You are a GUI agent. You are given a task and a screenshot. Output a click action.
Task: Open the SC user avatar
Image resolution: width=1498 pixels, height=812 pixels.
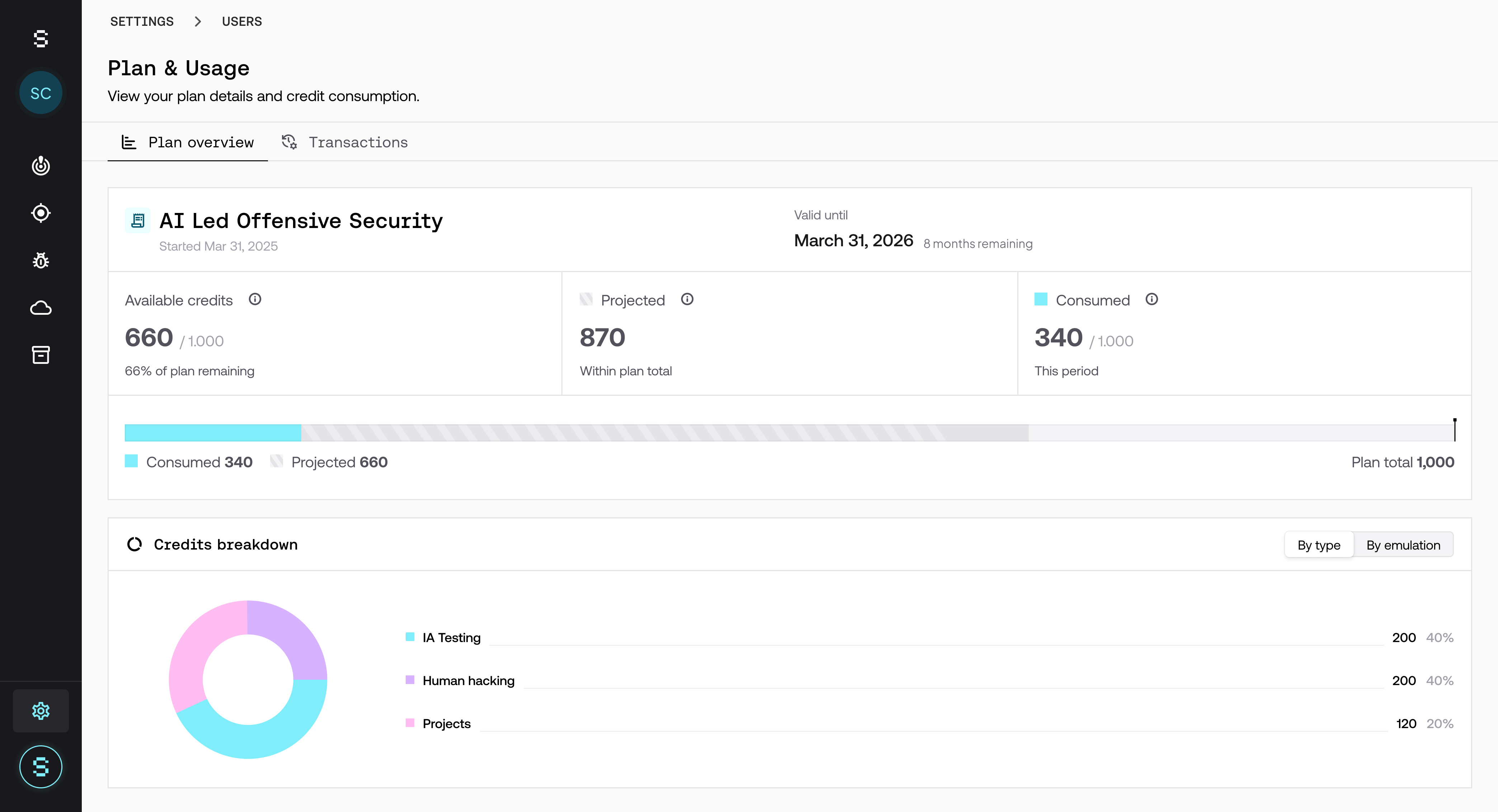click(x=41, y=93)
